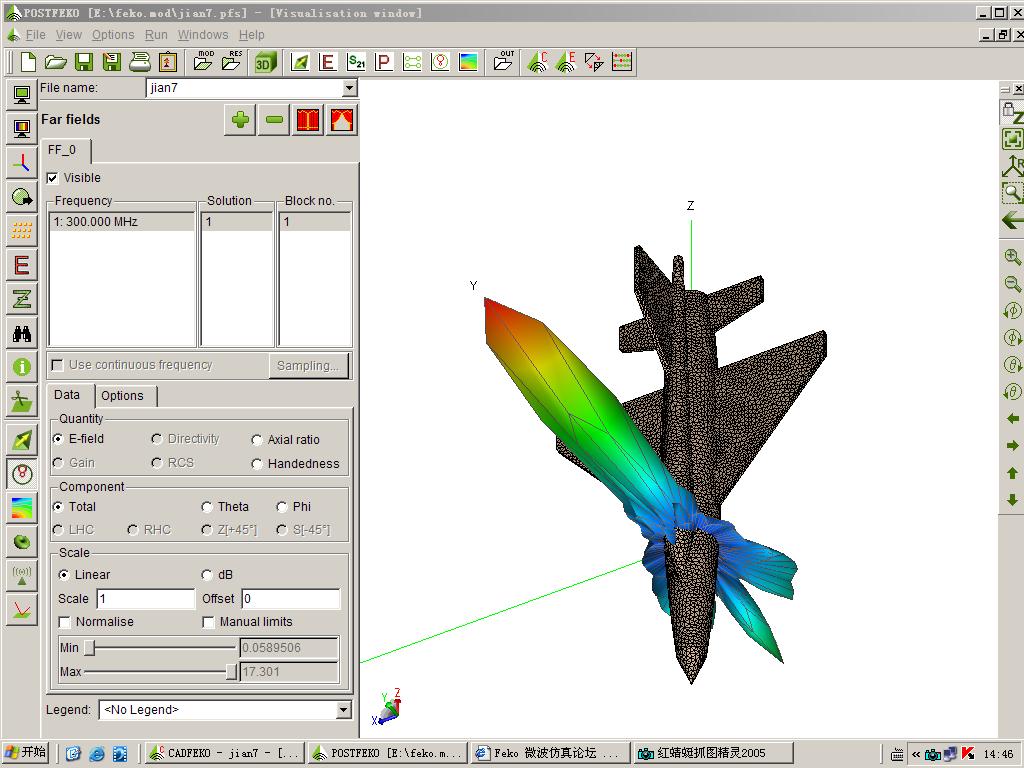Open file using the folder toolbar icon
Image resolution: width=1024 pixels, height=768 pixels.
(56, 62)
